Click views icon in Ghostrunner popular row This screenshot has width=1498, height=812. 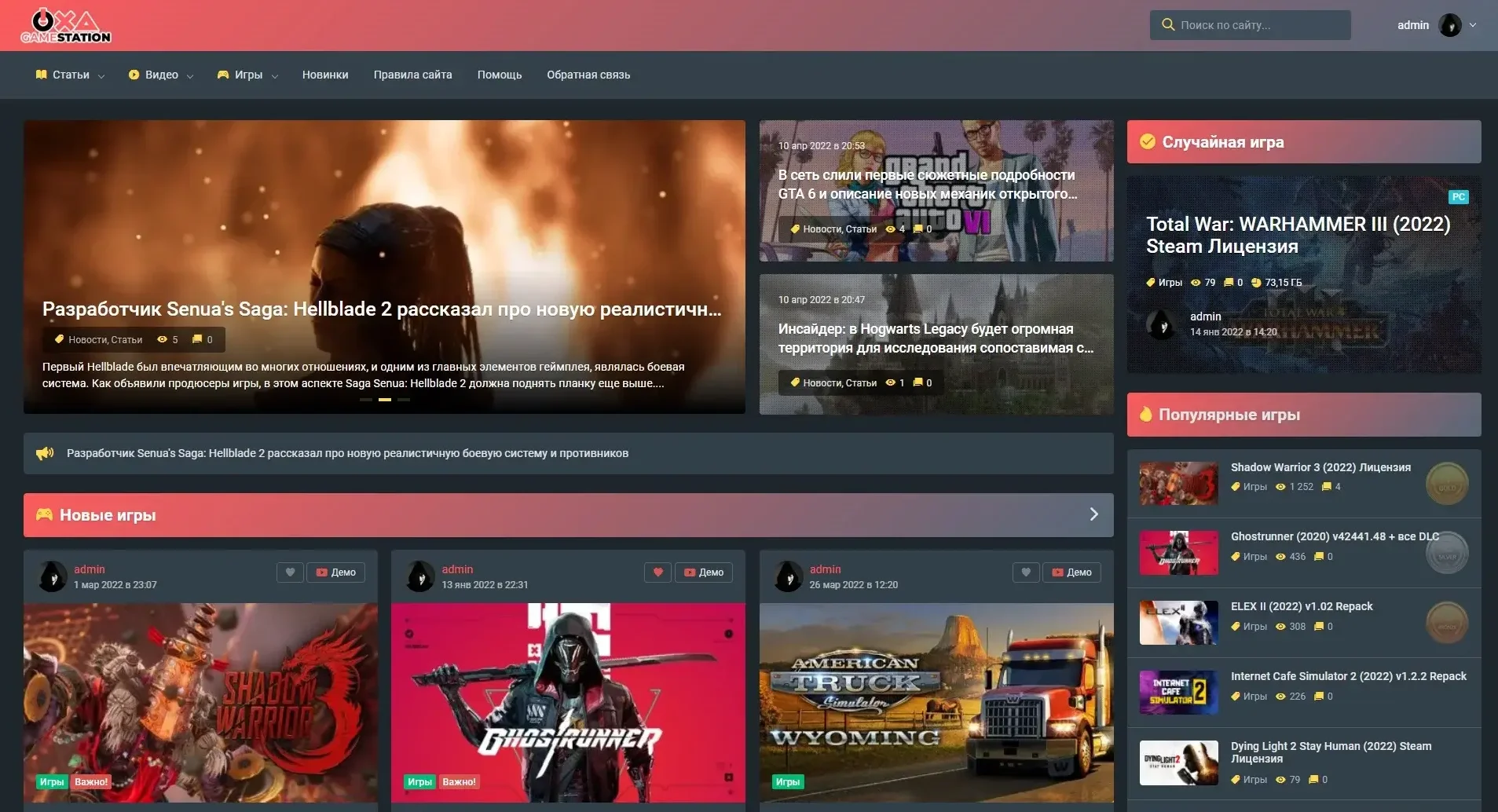[x=1280, y=557]
